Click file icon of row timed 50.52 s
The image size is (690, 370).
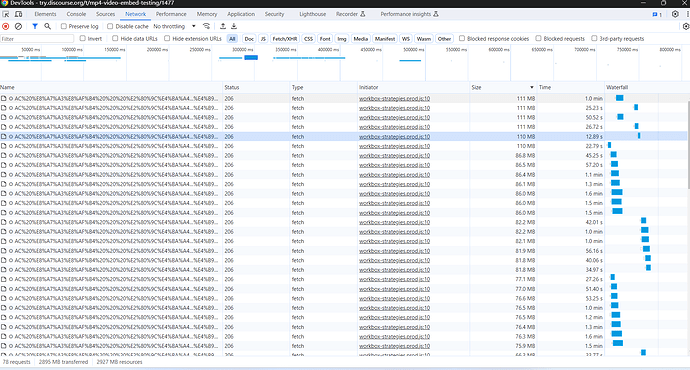[4, 117]
